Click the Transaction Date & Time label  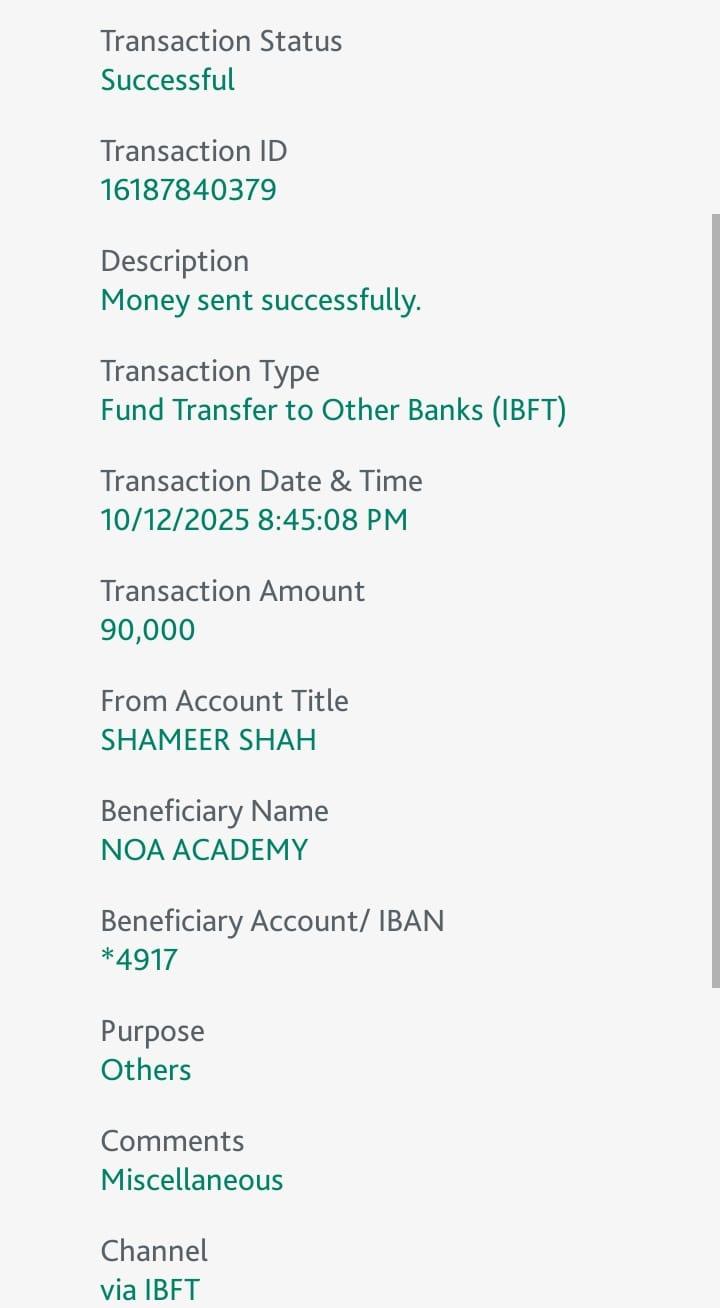(261, 481)
